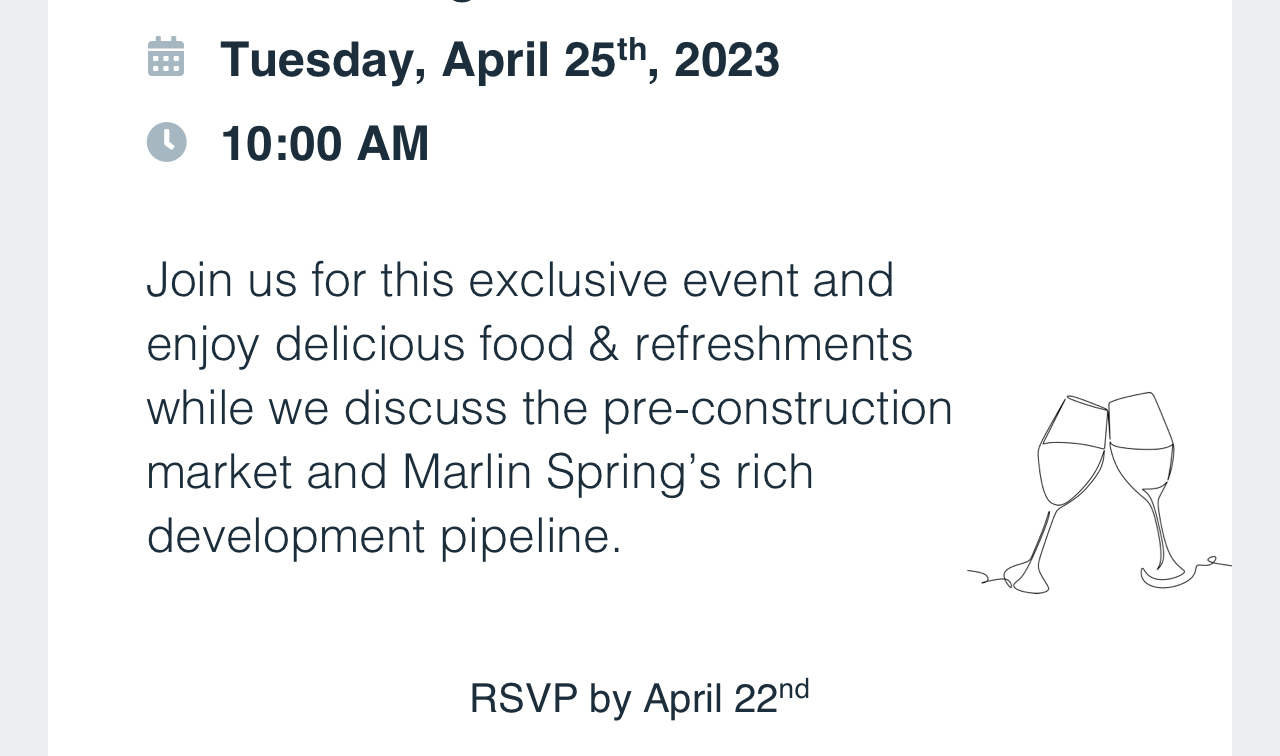Click the clock icon beside 10:00 AM
The image size is (1280, 756).
pos(167,142)
